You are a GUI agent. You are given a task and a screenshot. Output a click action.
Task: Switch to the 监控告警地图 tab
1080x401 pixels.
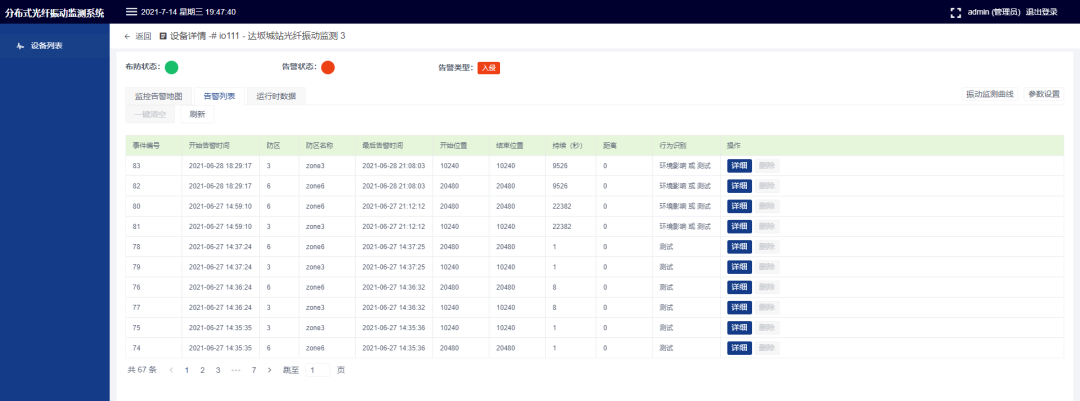pyautogui.click(x=158, y=96)
